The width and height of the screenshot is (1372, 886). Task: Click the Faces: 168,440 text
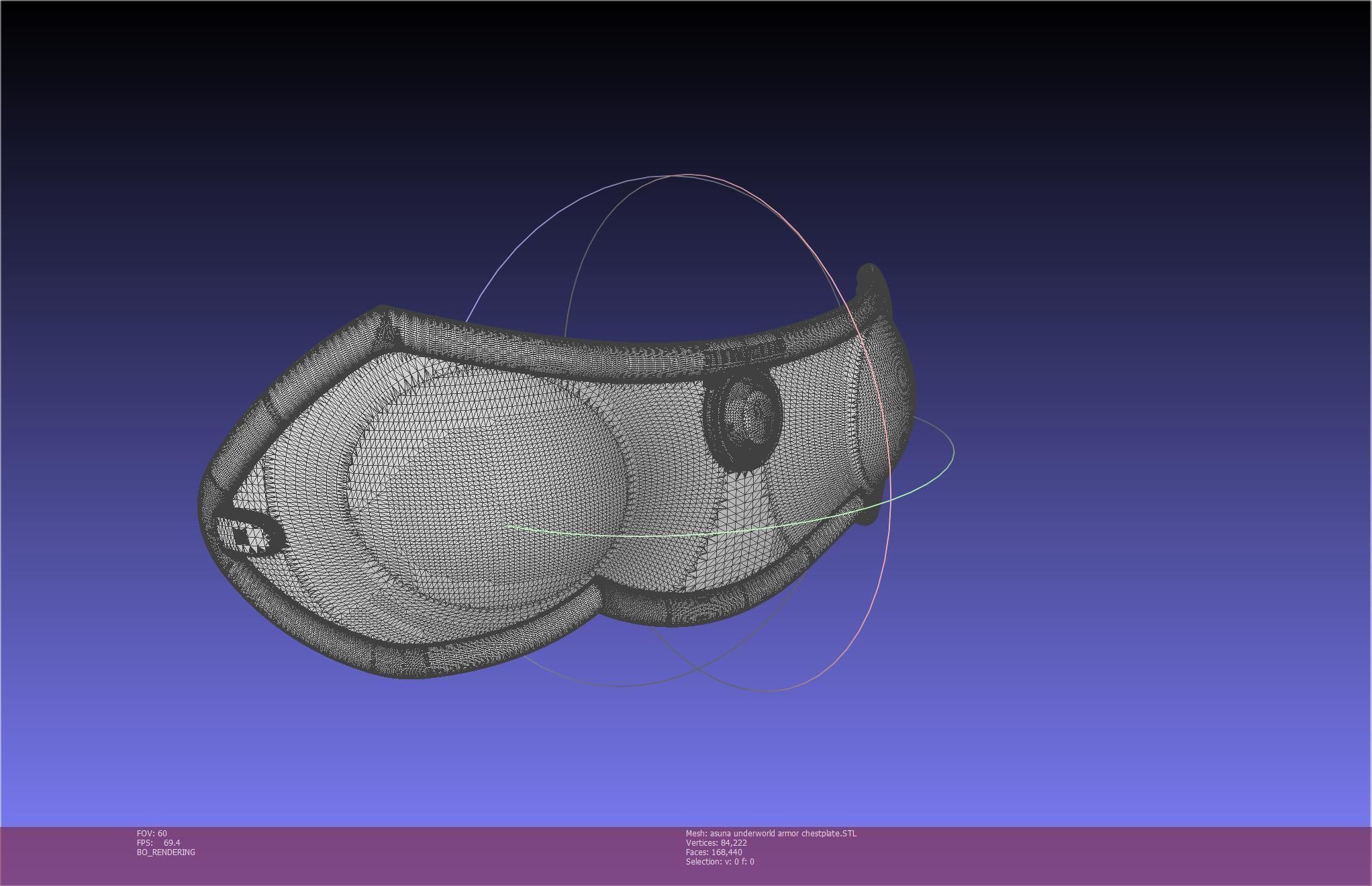[714, 852]
